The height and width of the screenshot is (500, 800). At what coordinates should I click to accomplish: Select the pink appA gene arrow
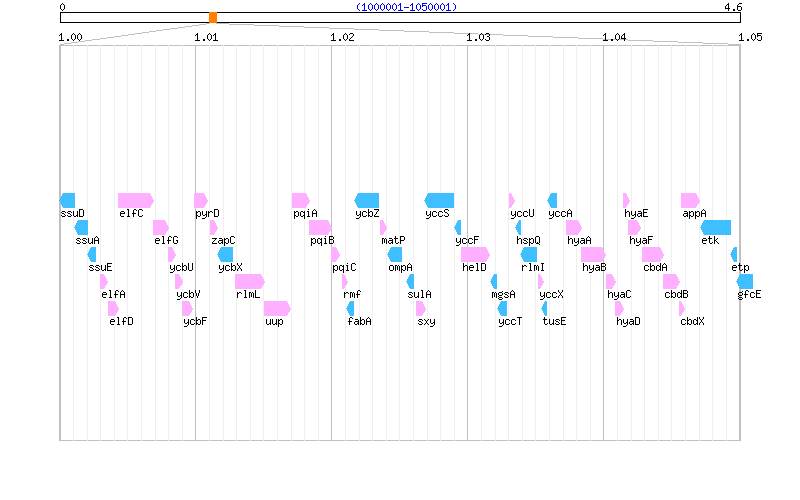[690, 200]
